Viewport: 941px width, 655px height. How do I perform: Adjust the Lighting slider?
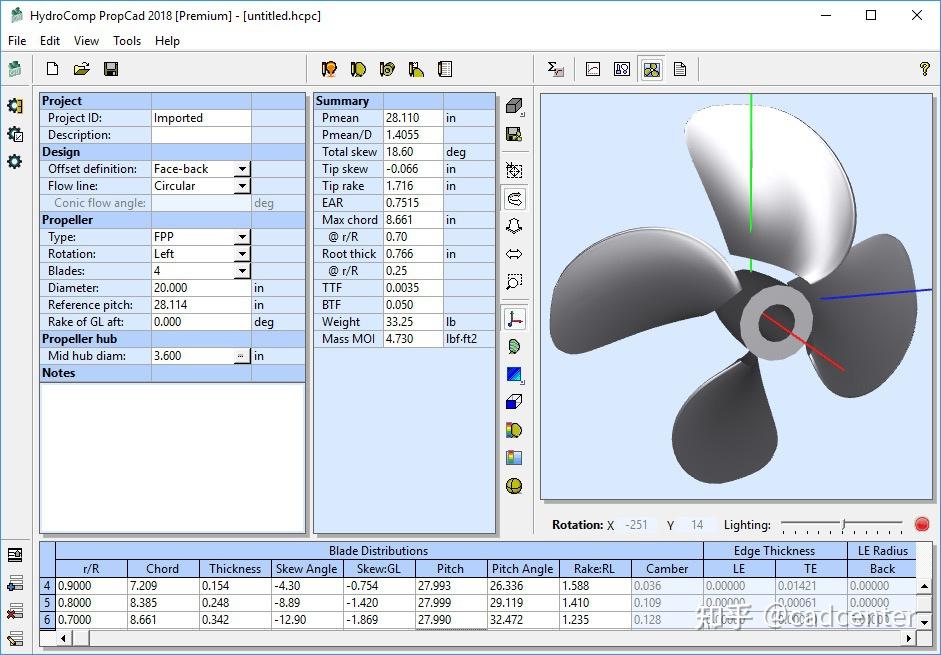[x=843, y=524]
